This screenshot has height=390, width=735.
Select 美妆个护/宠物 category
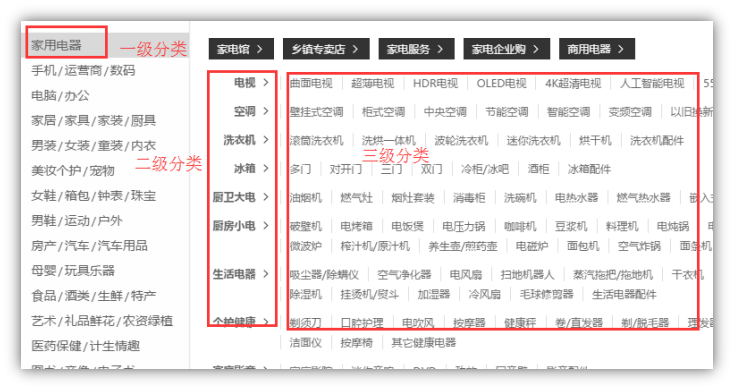pos(73,171)
